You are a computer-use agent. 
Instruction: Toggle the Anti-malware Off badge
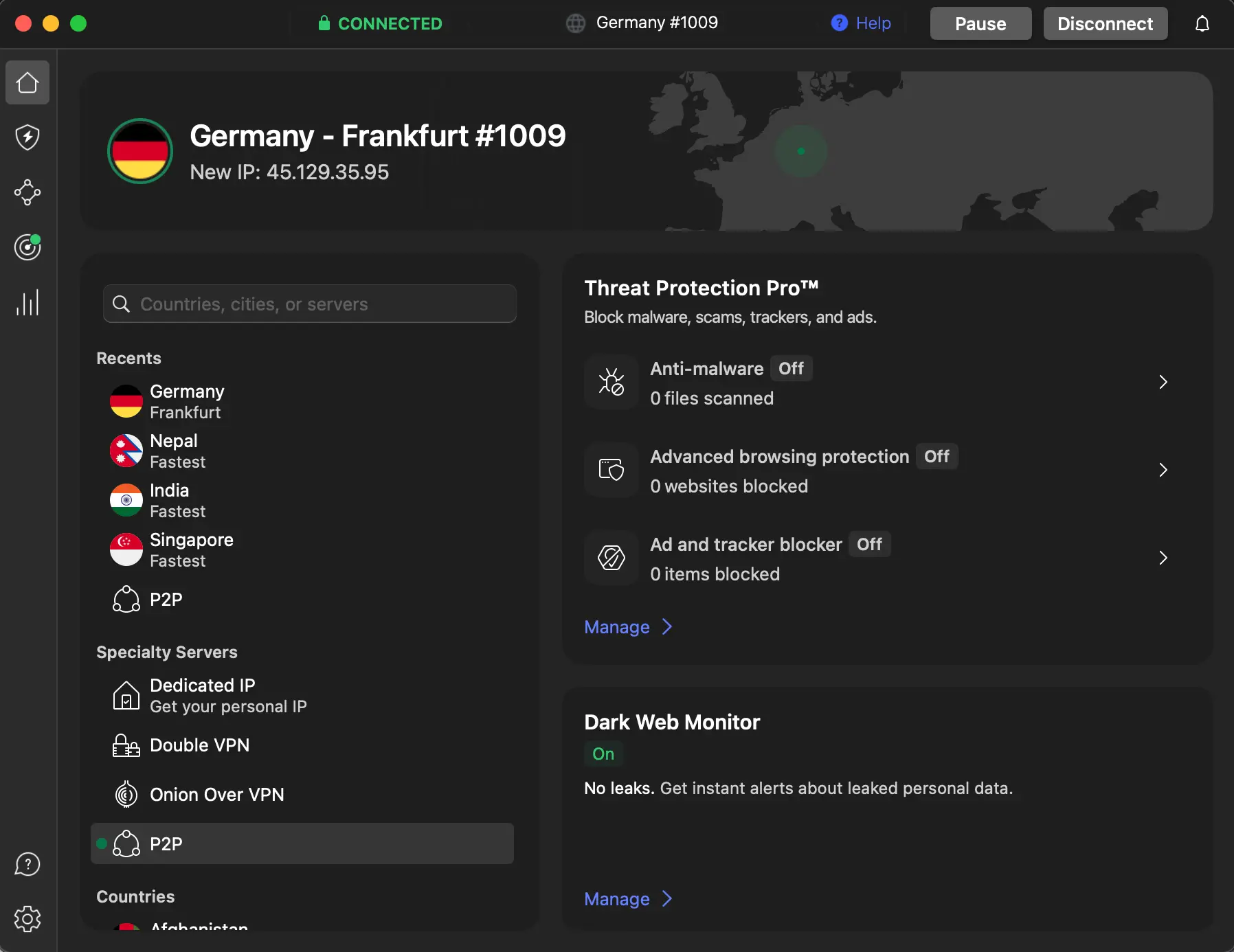[791, 369]
